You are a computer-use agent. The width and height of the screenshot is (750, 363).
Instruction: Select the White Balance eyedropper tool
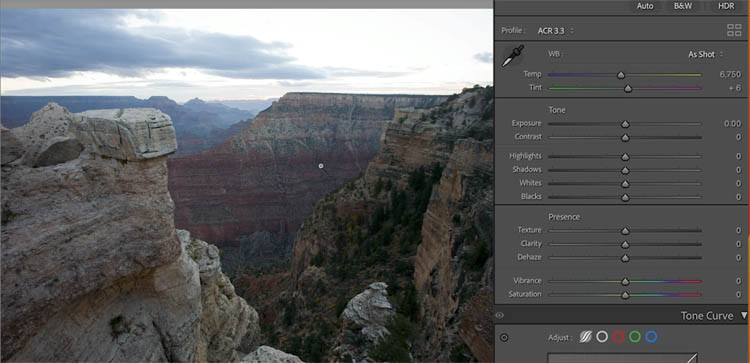pyautogui.click(x=513, y=55)
